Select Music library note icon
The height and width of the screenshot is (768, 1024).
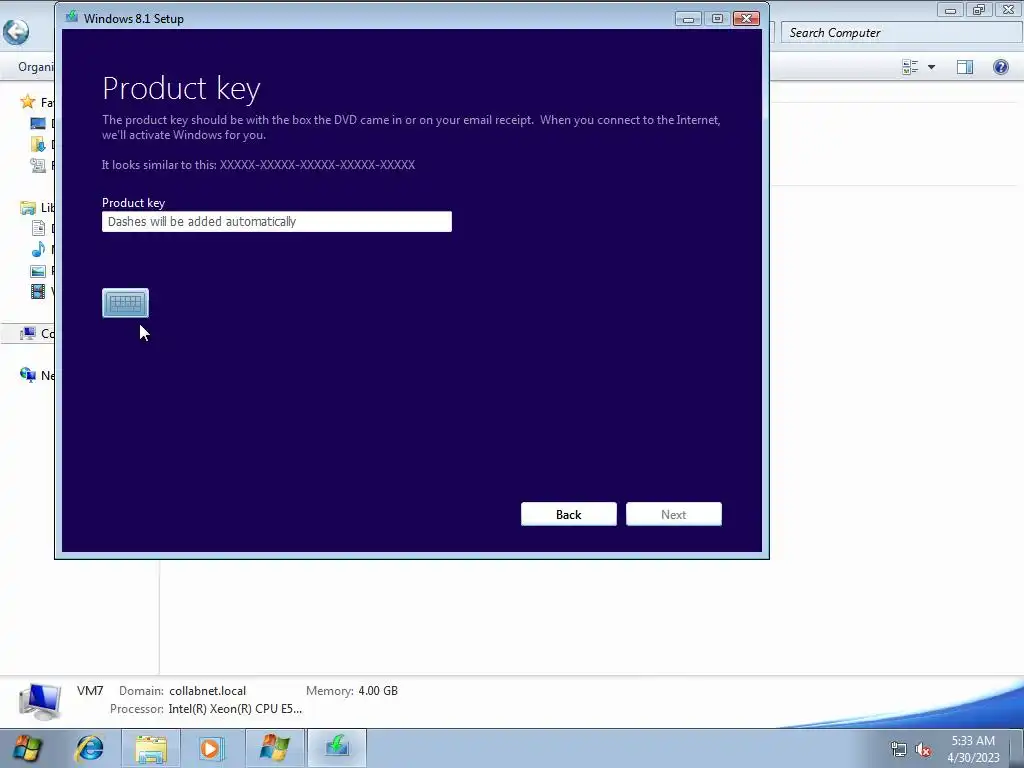(x=38, y=249)
